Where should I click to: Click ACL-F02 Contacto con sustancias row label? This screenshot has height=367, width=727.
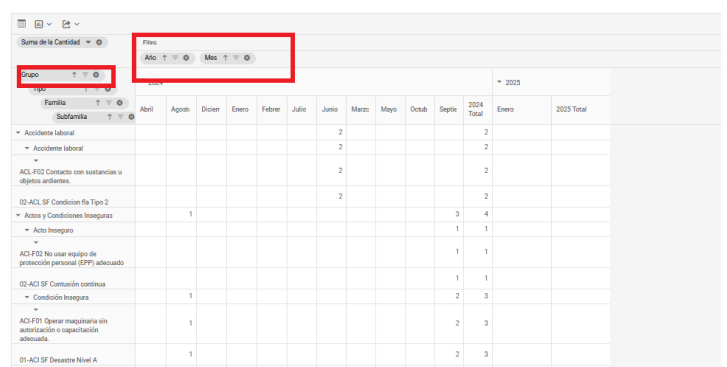70,176
